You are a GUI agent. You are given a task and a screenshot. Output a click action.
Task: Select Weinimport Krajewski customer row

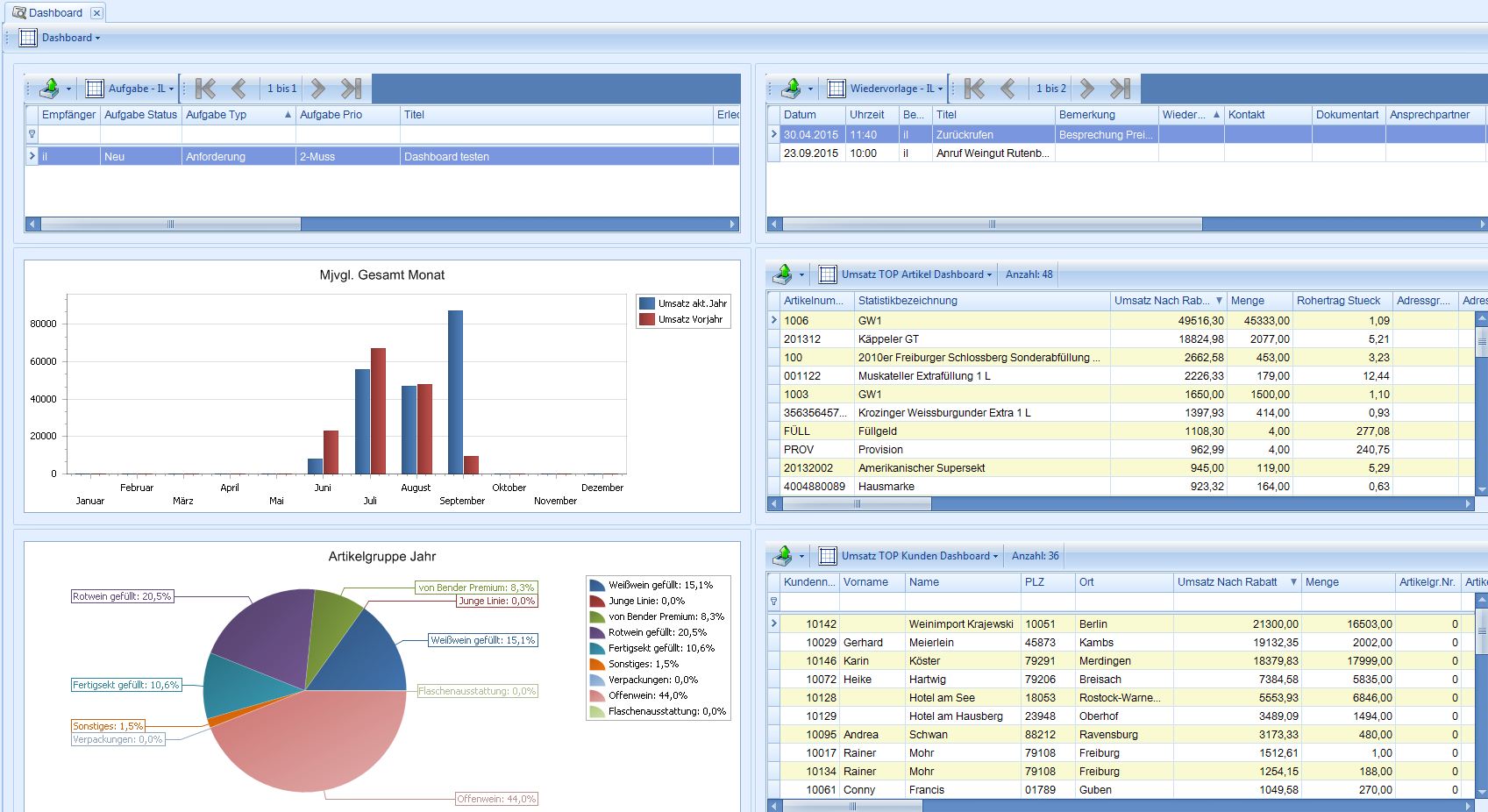click(1122, 623)
